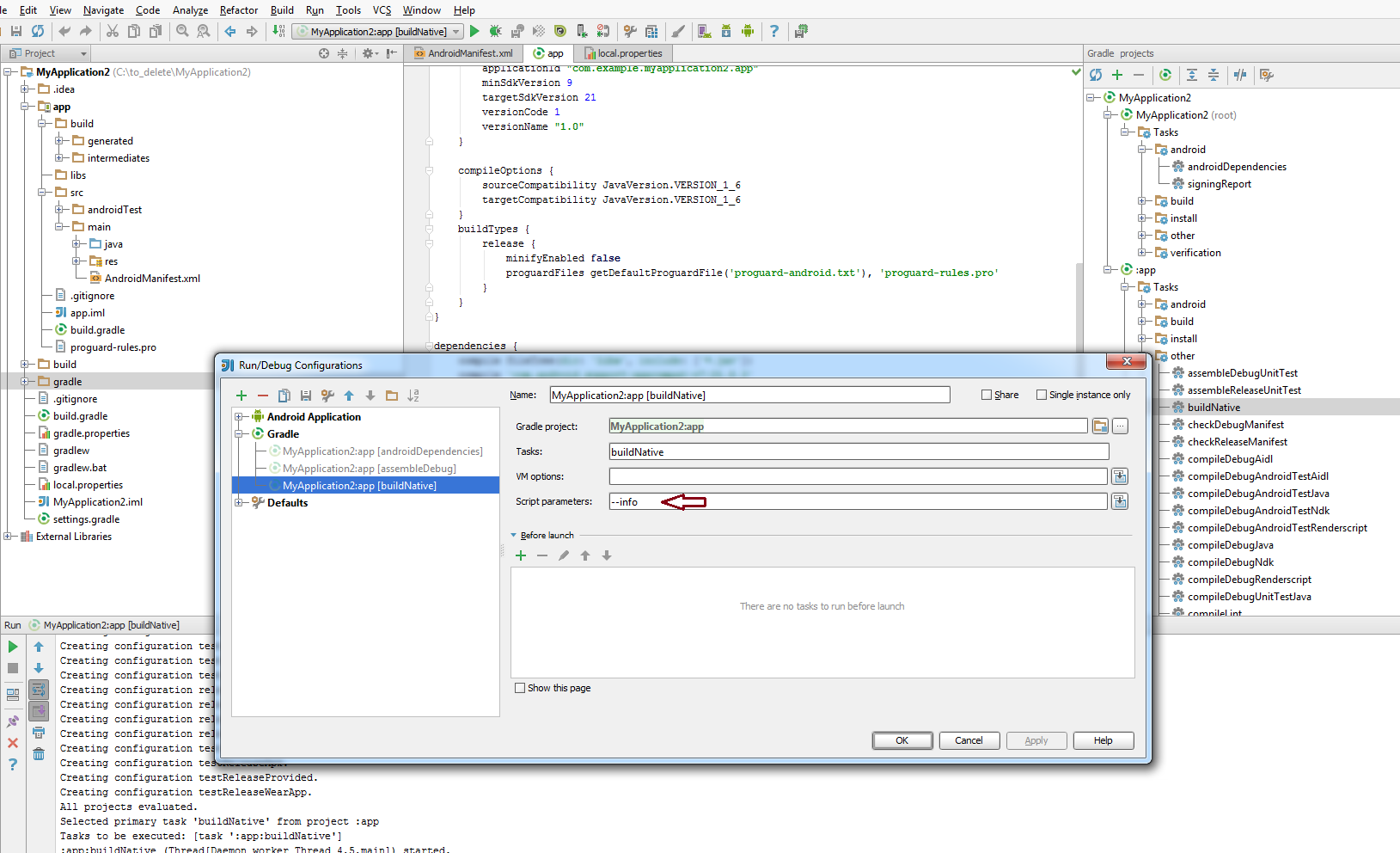
Task: Navigate back with the blue left arrow
Action: tap(230, 31)
